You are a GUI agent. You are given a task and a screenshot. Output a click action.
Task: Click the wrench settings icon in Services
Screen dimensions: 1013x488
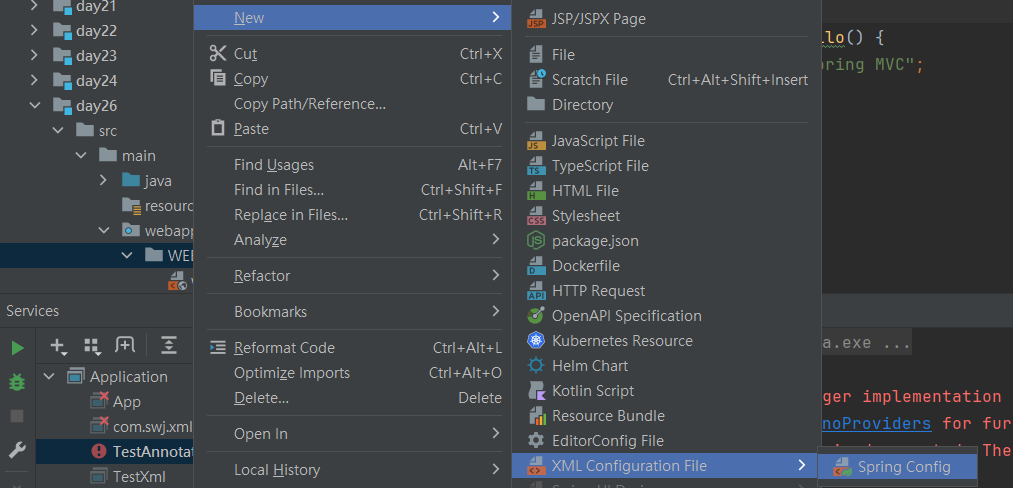click(17, 451)
